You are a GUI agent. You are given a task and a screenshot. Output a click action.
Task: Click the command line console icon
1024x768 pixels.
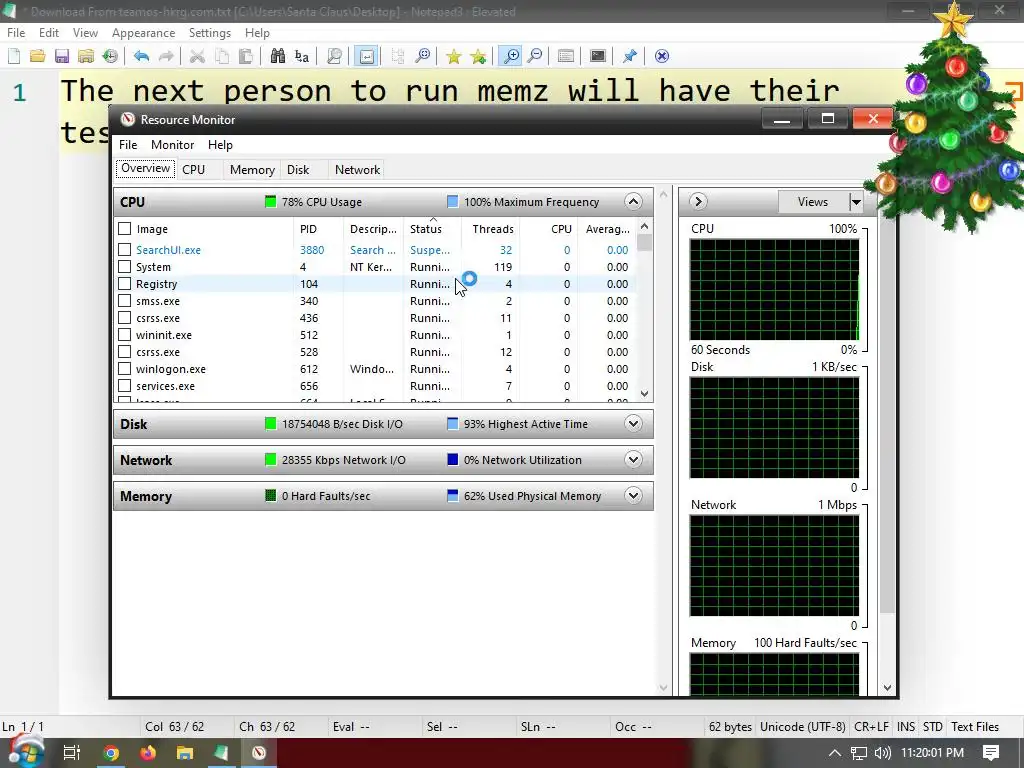(x=598, y=56)
